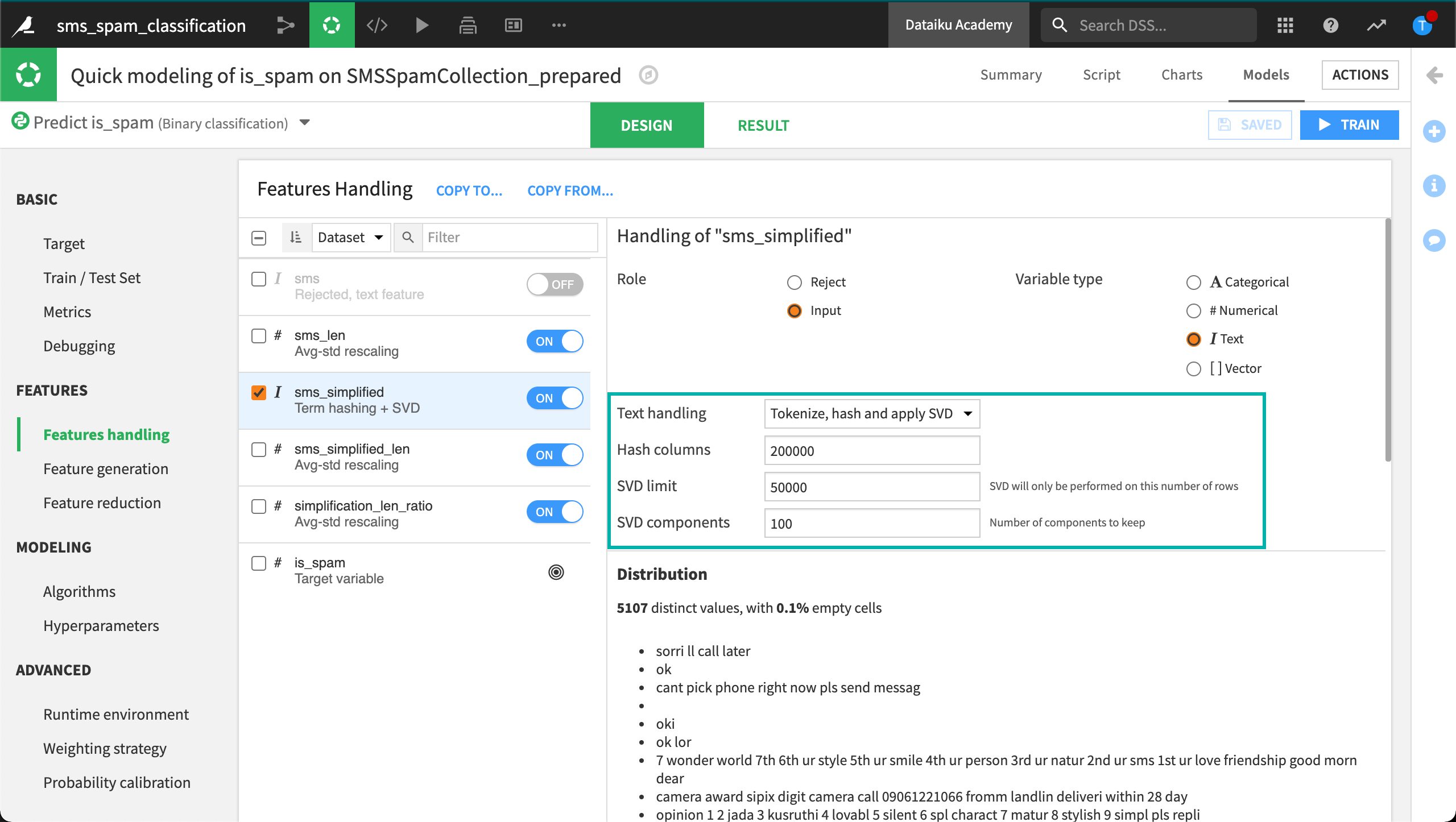Open the more options ellipsis menu
This screenshot has width=1456, height=822.
pyautogui.click(x=559, y=25)
